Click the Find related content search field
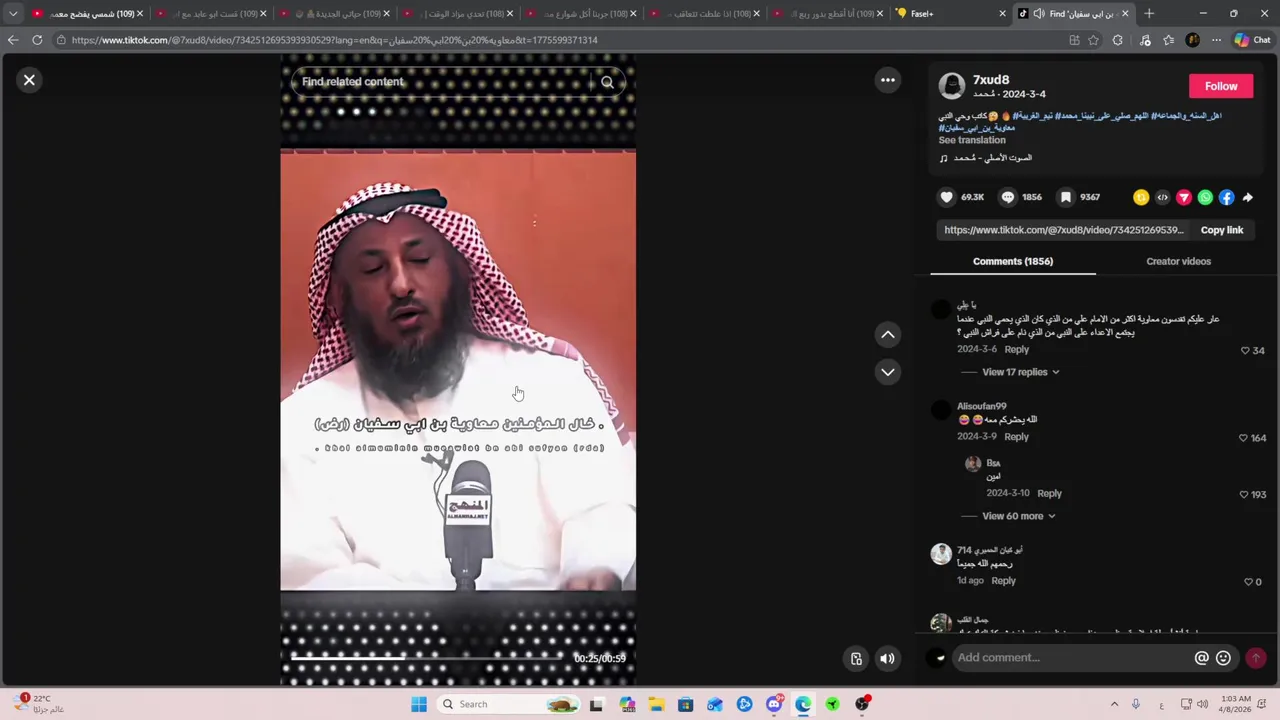Viewport: 1280px width, 720px height. click(x=445, y=82)
